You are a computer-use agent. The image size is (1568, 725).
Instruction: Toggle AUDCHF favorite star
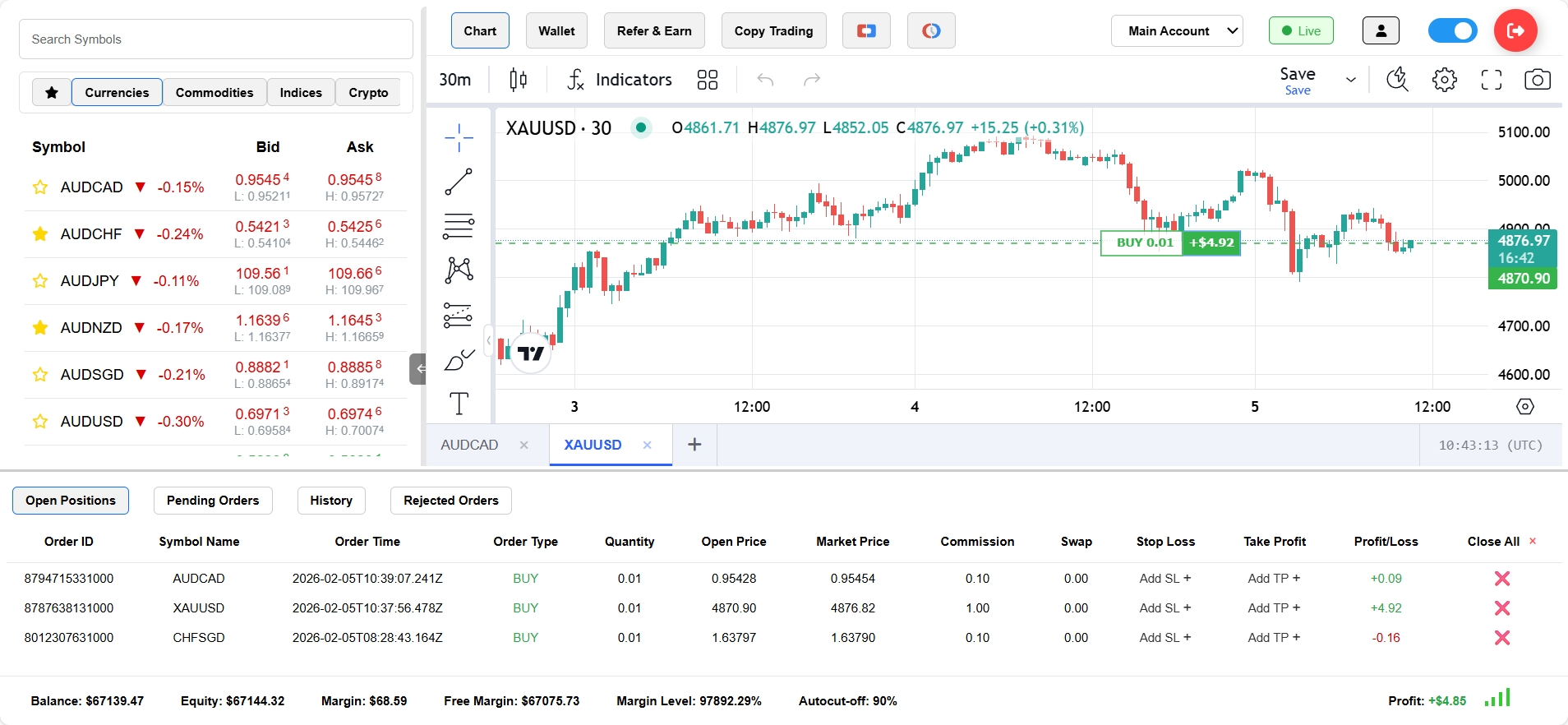point(39,234)
